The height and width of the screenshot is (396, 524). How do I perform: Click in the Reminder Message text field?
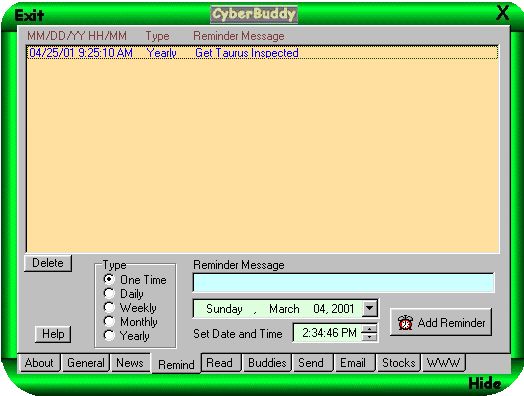coord(344,282)
